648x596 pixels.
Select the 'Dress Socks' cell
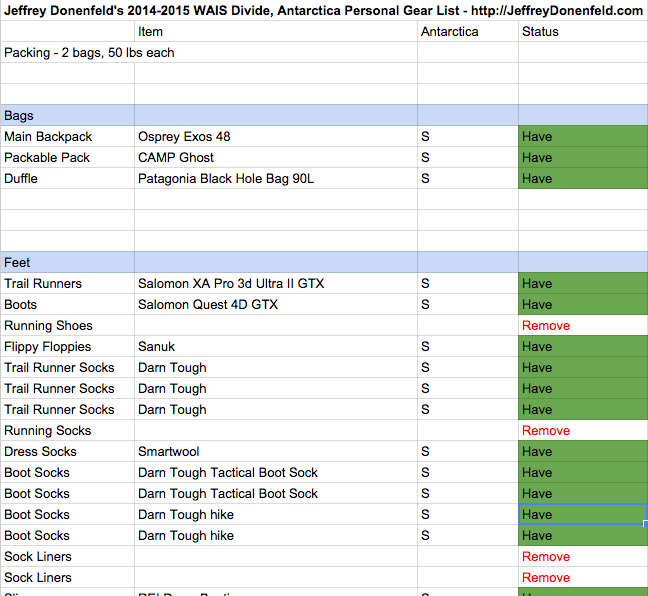coord(67,451)
